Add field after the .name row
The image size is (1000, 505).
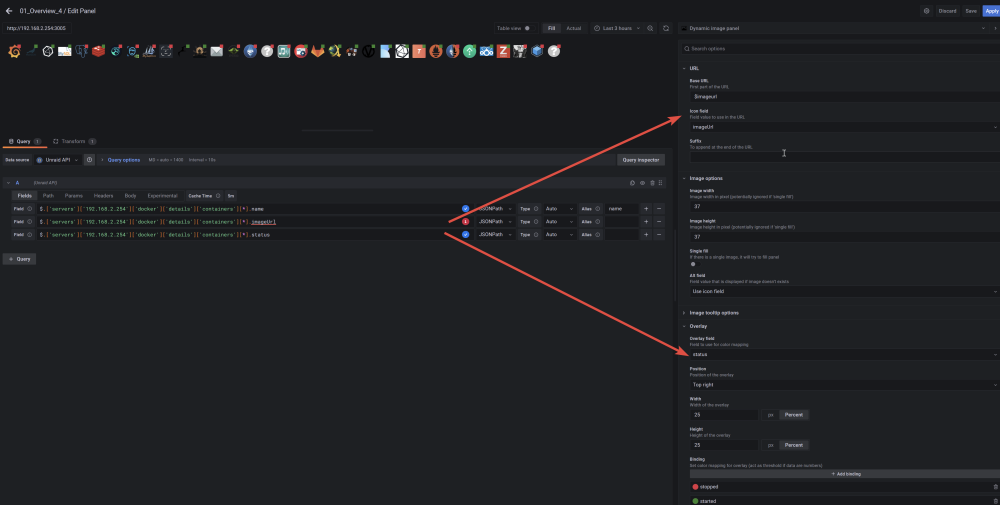[646, 209]
